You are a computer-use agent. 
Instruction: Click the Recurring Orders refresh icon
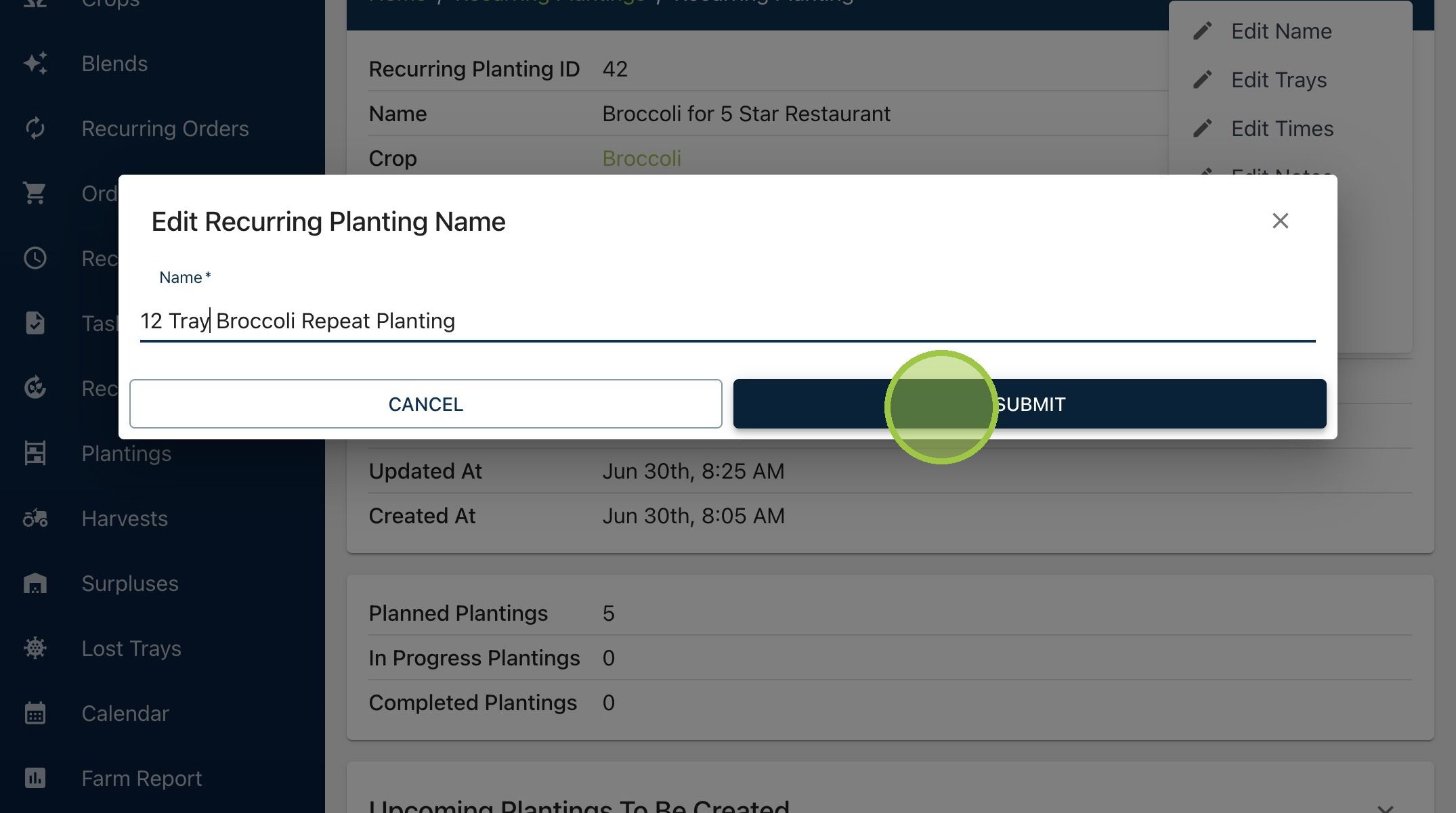(35, 129)
